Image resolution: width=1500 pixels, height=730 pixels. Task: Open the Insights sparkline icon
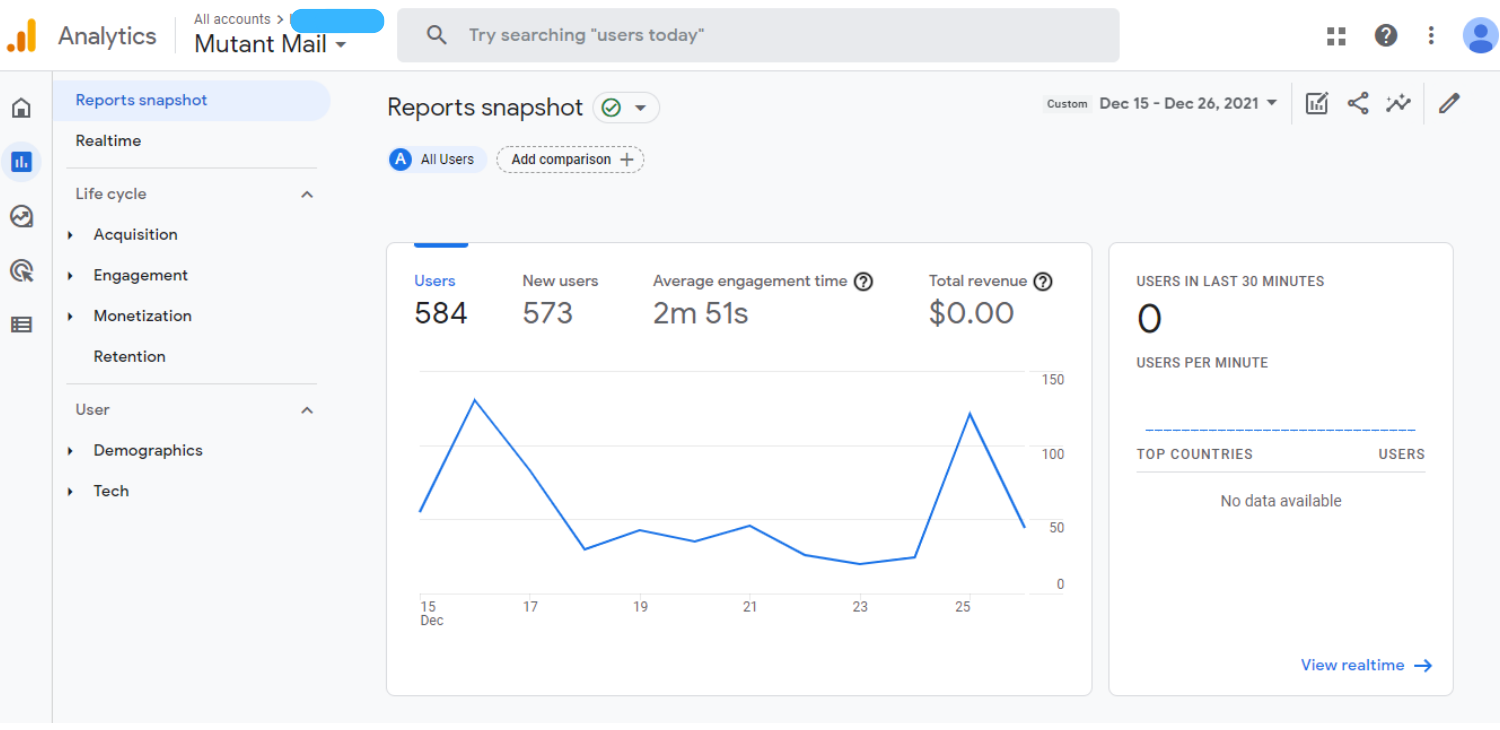[1398, 103]
